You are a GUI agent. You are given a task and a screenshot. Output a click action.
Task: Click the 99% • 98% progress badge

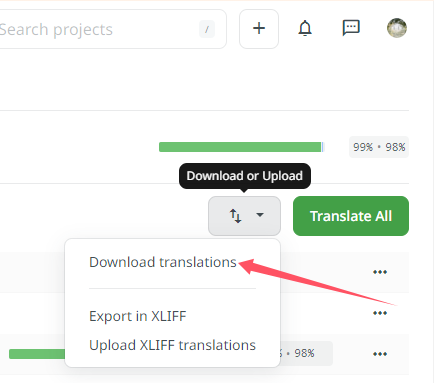tap(379, 147)
